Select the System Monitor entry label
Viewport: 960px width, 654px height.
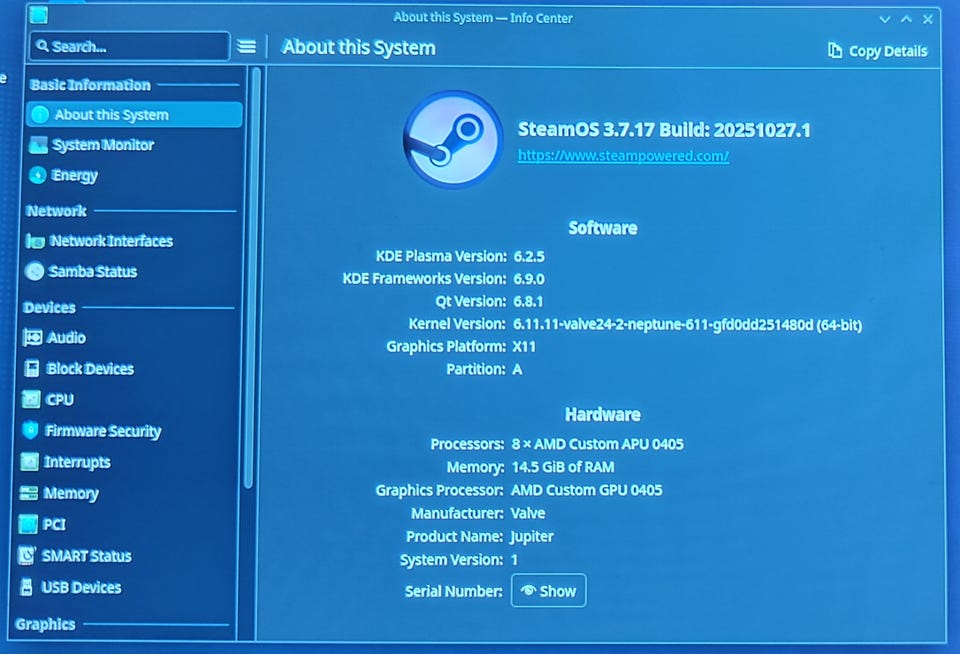pyautogui.click(x=103, y=145)
